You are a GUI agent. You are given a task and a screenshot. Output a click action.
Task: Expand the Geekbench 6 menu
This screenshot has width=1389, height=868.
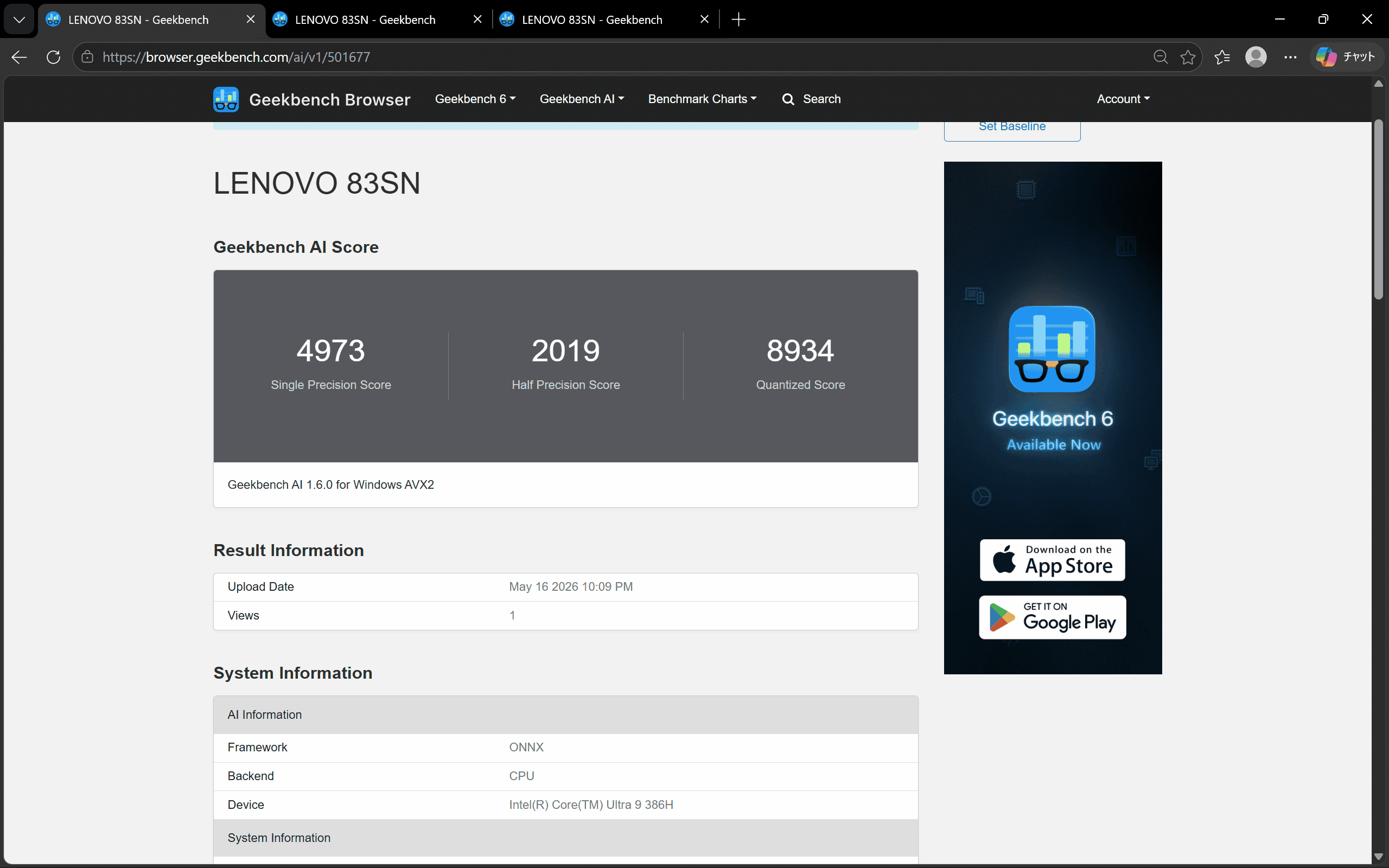[475, 99]
